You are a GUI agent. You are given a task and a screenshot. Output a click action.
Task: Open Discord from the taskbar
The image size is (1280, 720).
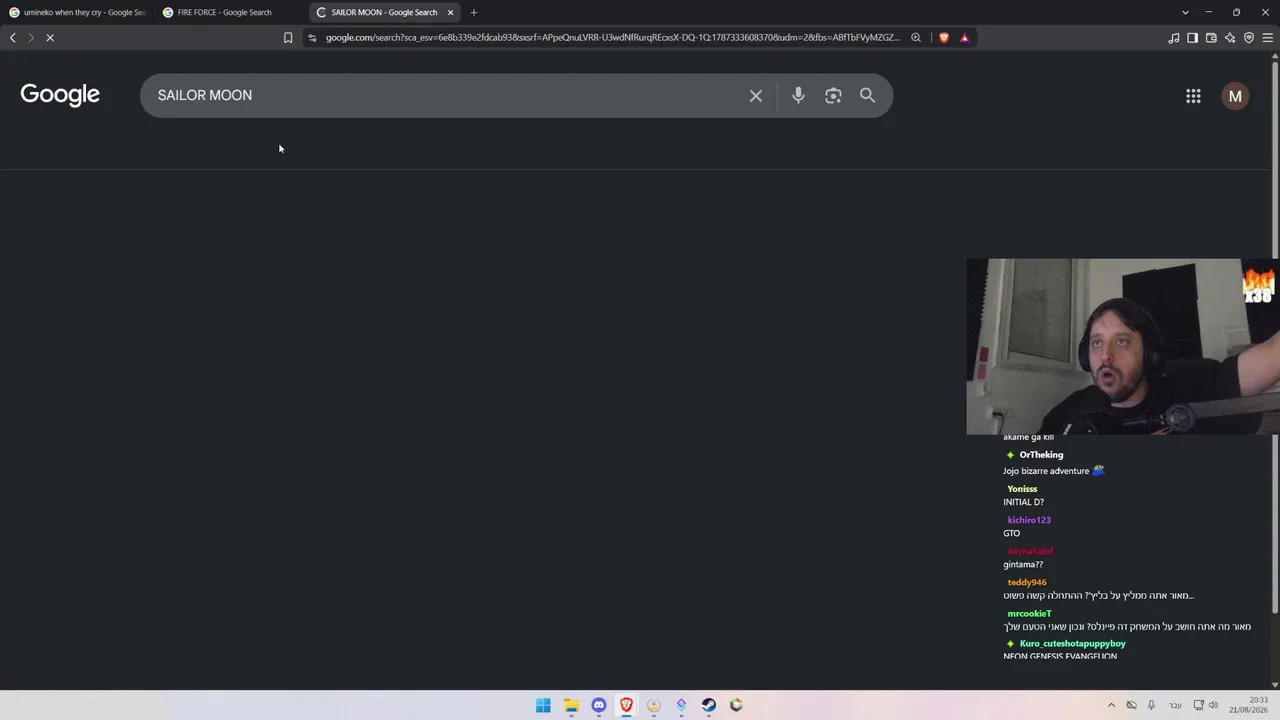pyautogui.click(x=598, y=705)
